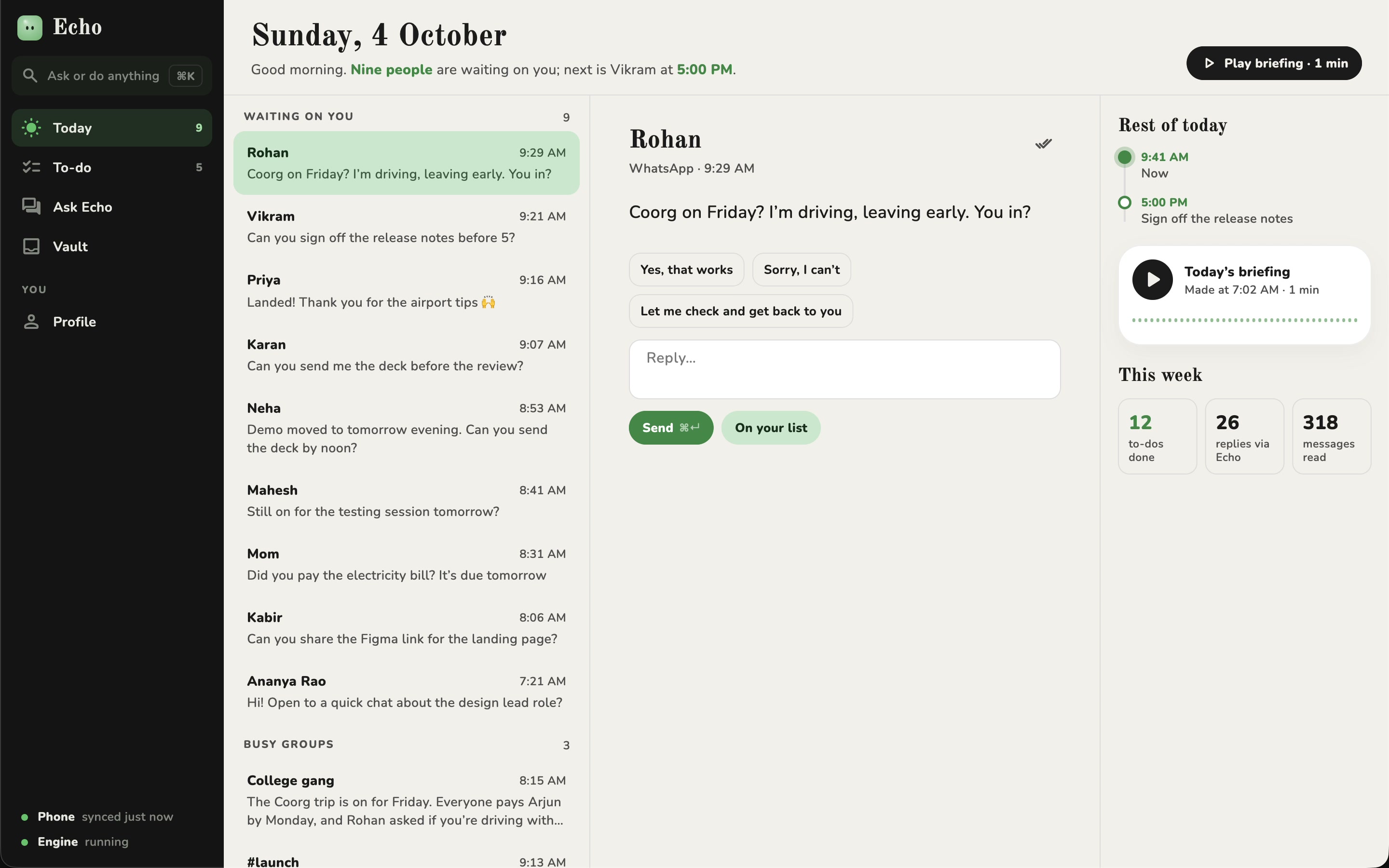Screen dimensions: 1389x868
Task: Click Play briefing · 1 min button
Action: click(1274, 63)
